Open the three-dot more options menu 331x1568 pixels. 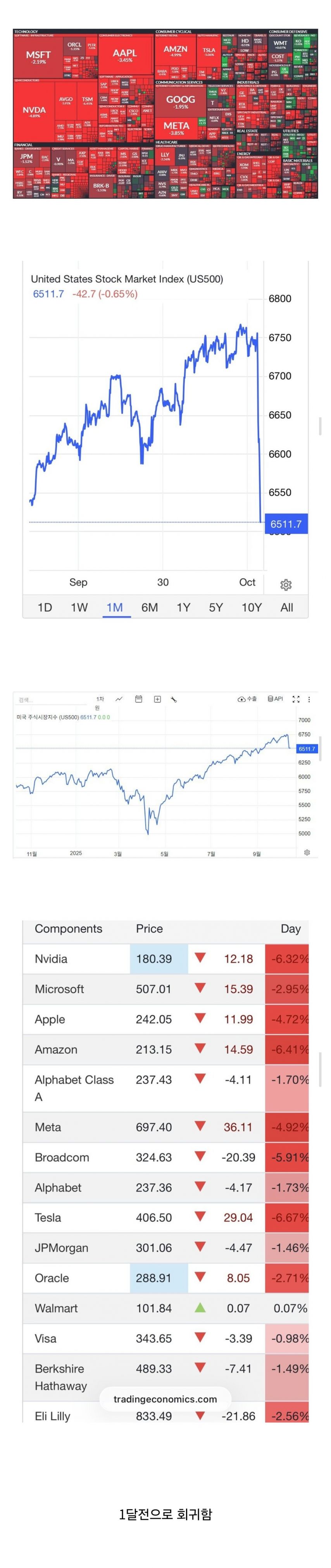coord(309,699)
